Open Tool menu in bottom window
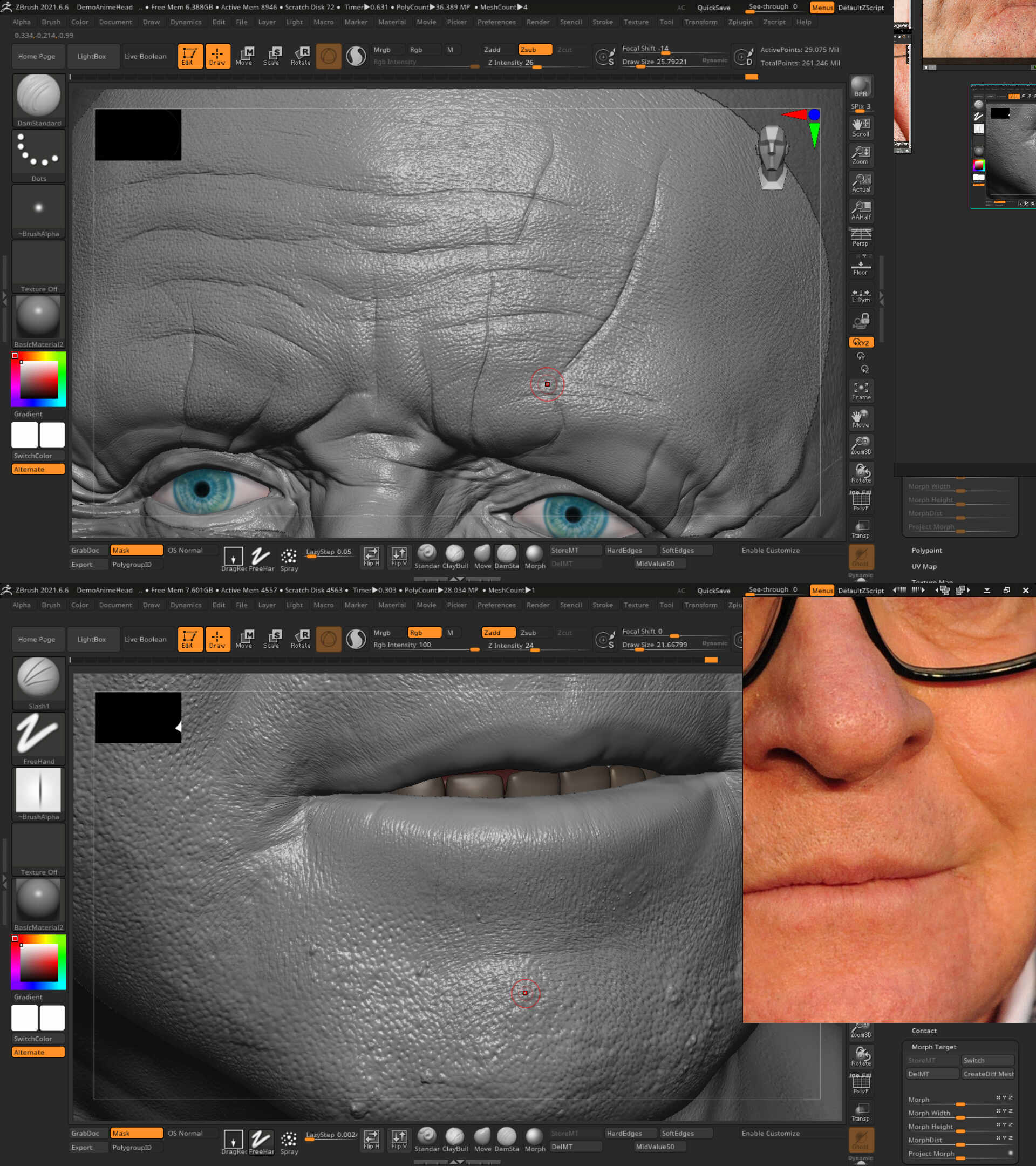Screen dimensions: 1036x1166 666,605
